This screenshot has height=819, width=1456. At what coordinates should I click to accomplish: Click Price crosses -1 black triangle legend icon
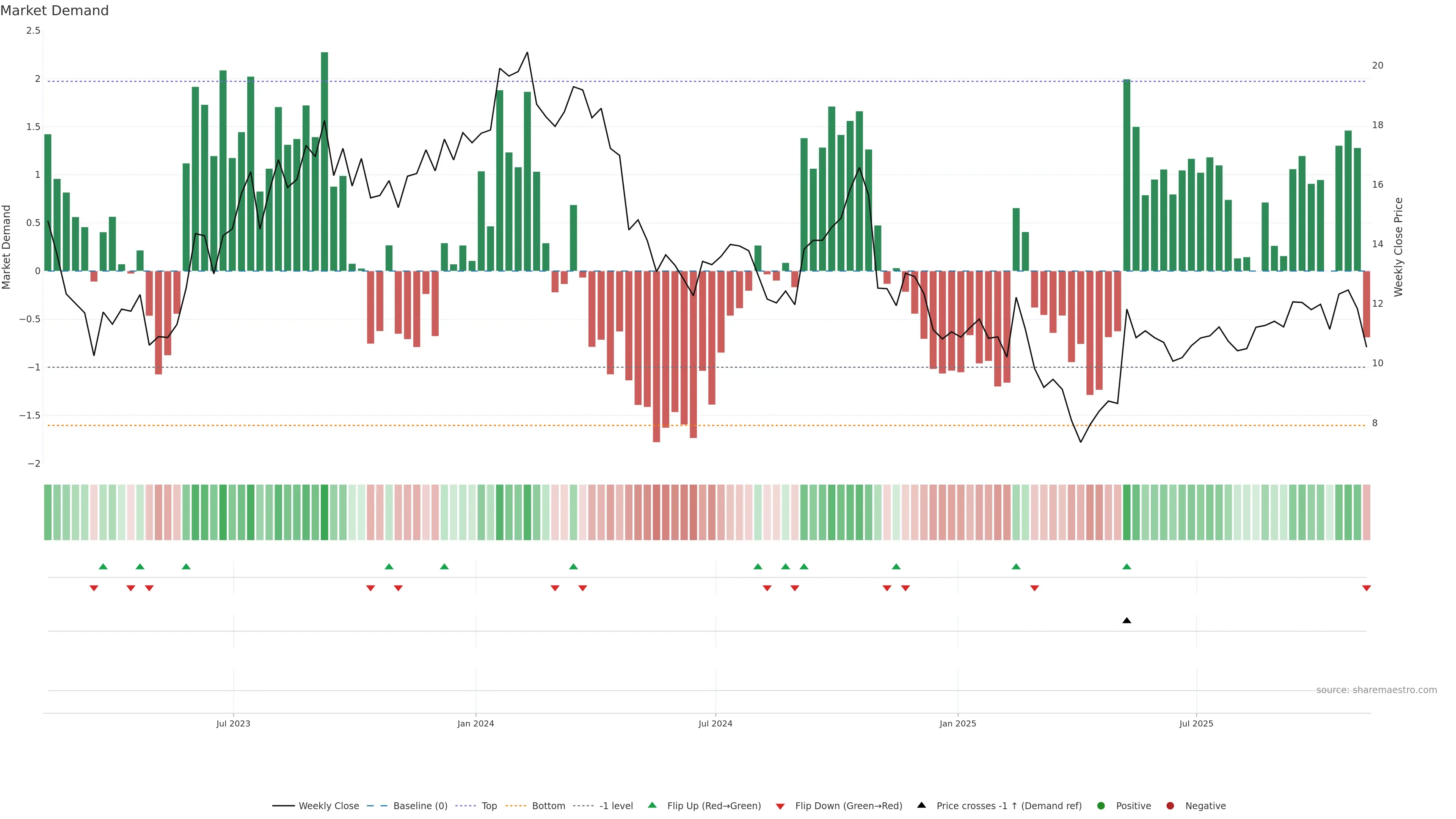[921, 805]
